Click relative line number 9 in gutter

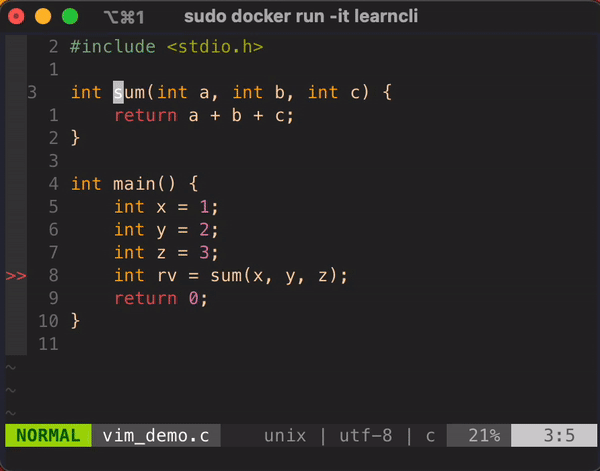tap(54, 298)
